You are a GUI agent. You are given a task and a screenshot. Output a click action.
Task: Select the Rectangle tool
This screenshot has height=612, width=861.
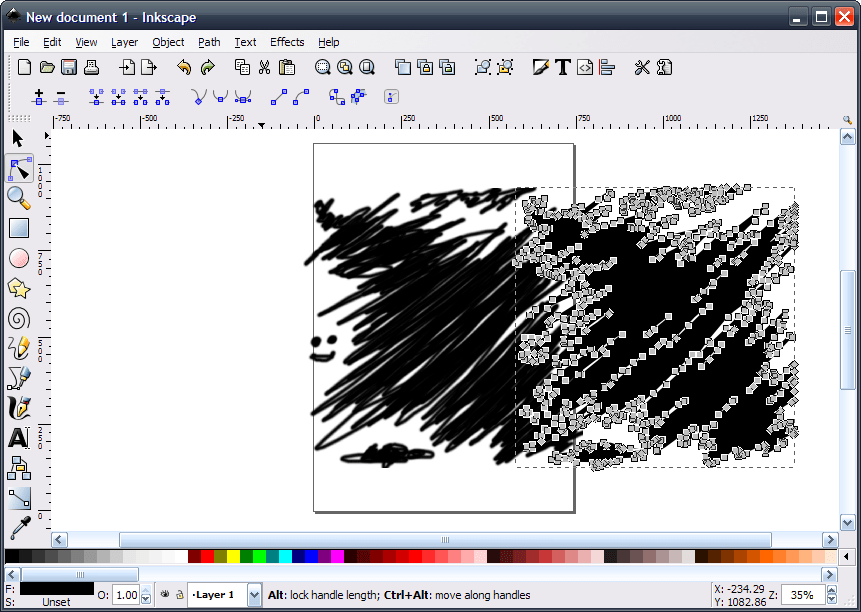click(19, 228)
